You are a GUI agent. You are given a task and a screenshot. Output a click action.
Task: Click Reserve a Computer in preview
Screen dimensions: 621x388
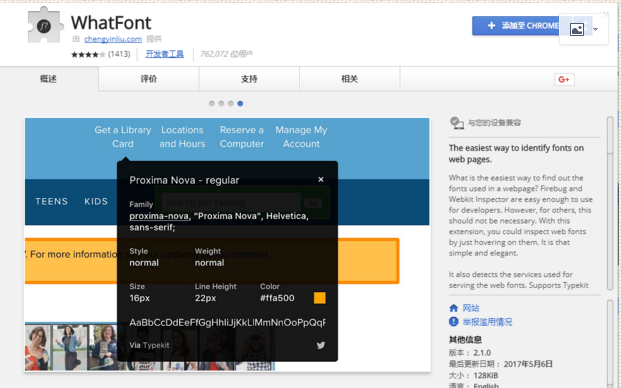(242, 137)
